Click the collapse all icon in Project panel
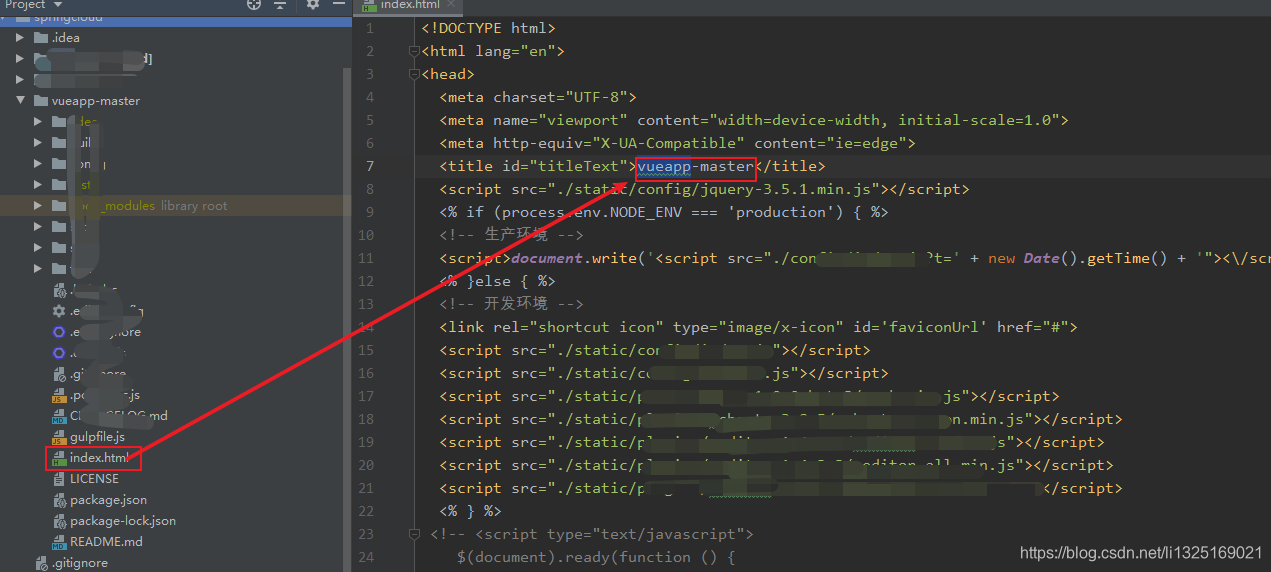1271x572 pixels. [x=280, y=4]
